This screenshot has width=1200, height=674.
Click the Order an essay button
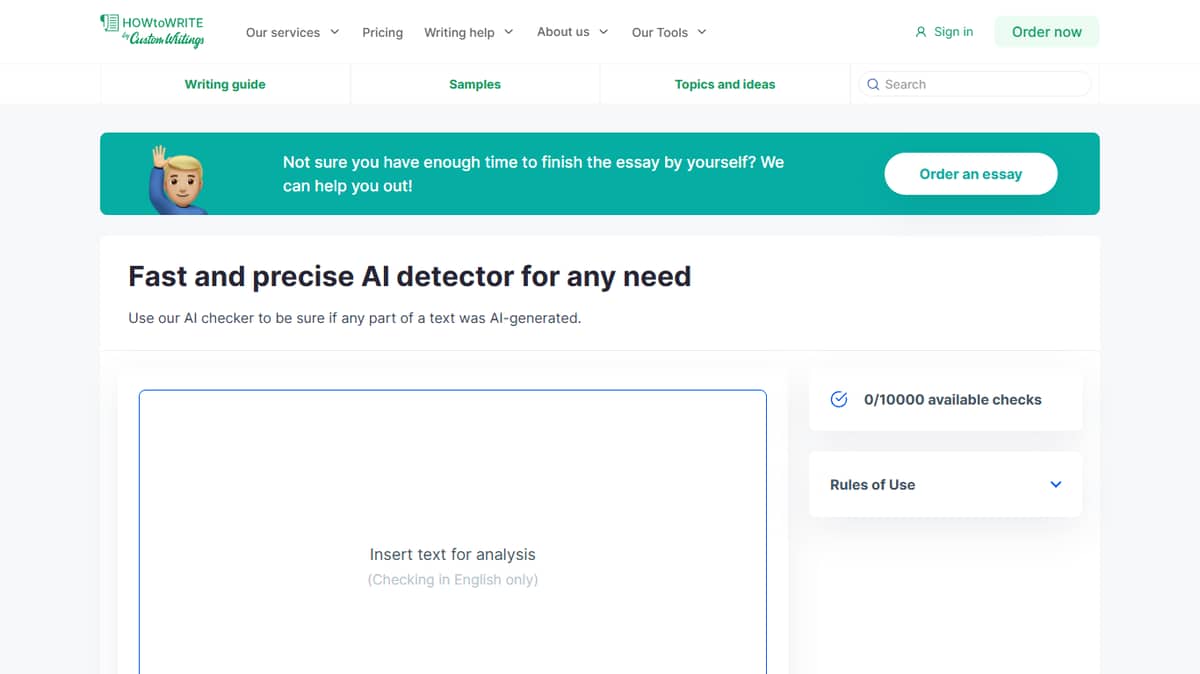click(x=971, y=174)
